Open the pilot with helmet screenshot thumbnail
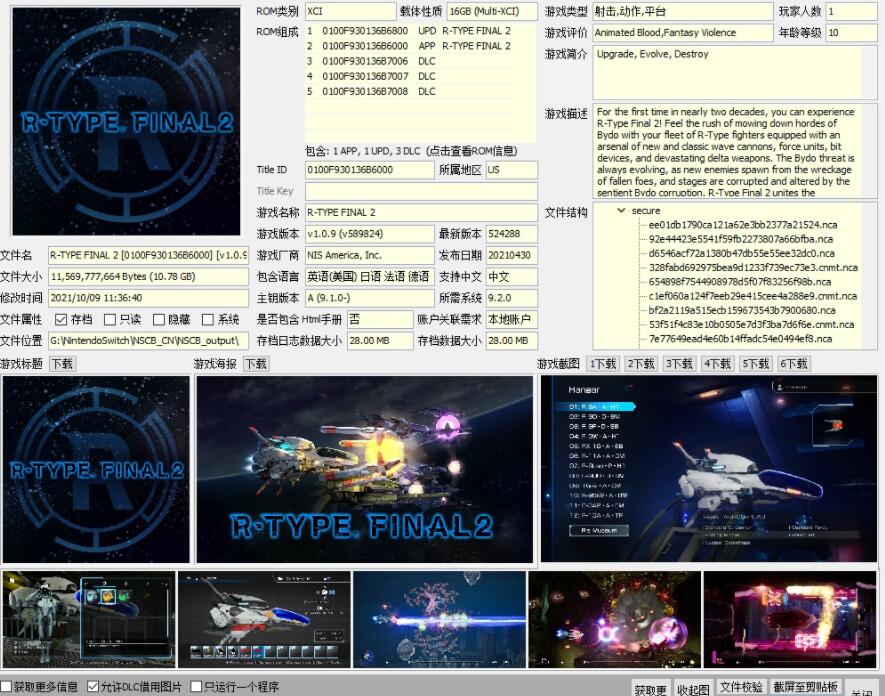Screen dimensions: 885x696 click(89, 619)
